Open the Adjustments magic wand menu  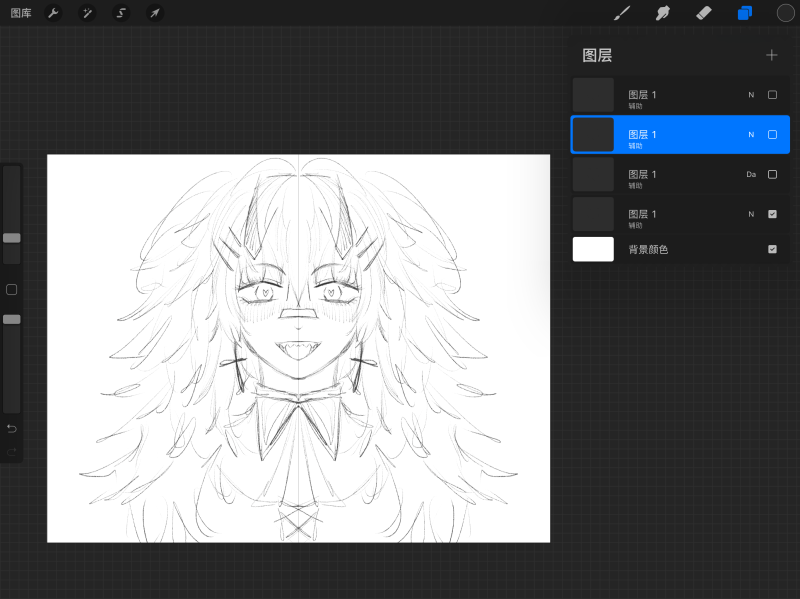pyautogui.click(x=87, y=13)
